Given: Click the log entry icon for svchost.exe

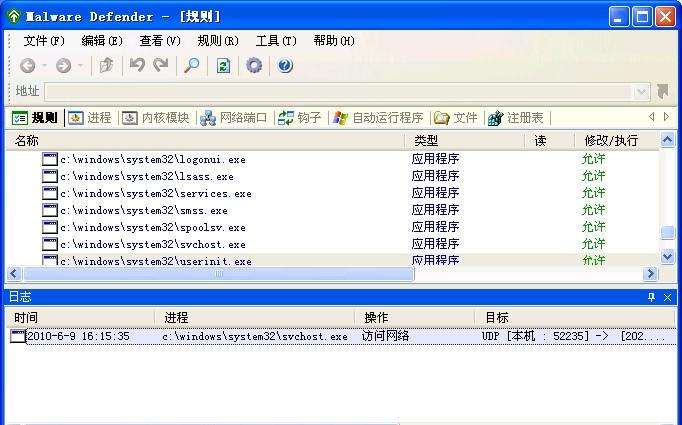Looking at the screenshot, I should pyautogui.click(x=18, y=336).
